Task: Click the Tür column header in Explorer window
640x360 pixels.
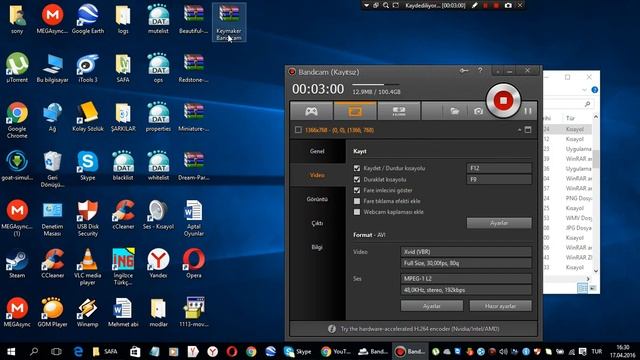Action: [571, 118]
